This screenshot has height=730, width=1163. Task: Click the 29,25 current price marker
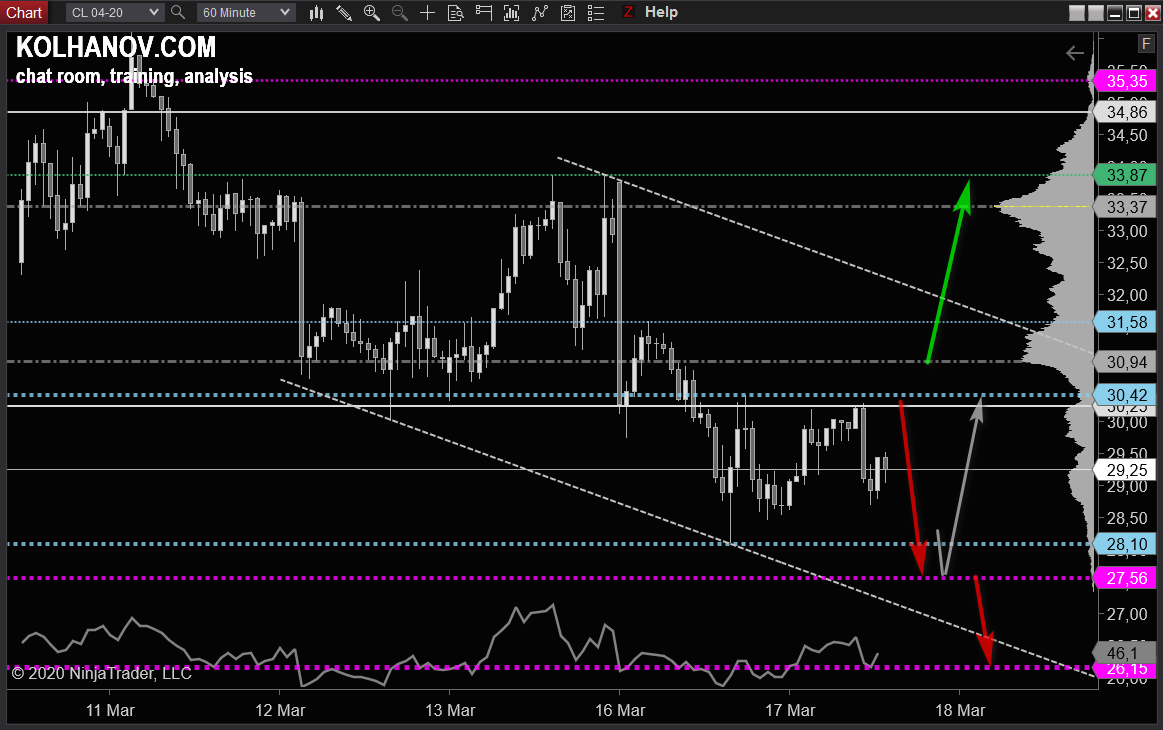point(1126,470)
